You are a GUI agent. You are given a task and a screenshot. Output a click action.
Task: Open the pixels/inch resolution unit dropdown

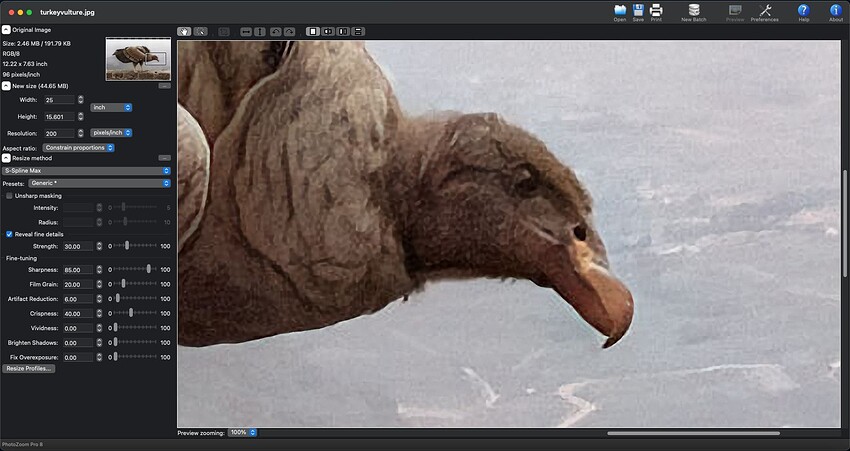click(x=111, y=132)
